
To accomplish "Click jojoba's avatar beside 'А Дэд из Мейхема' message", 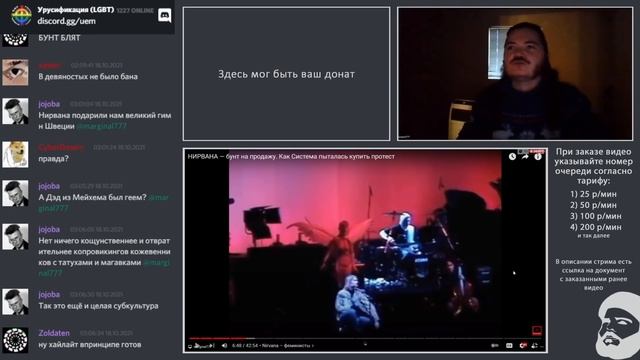I will point(15,193).
